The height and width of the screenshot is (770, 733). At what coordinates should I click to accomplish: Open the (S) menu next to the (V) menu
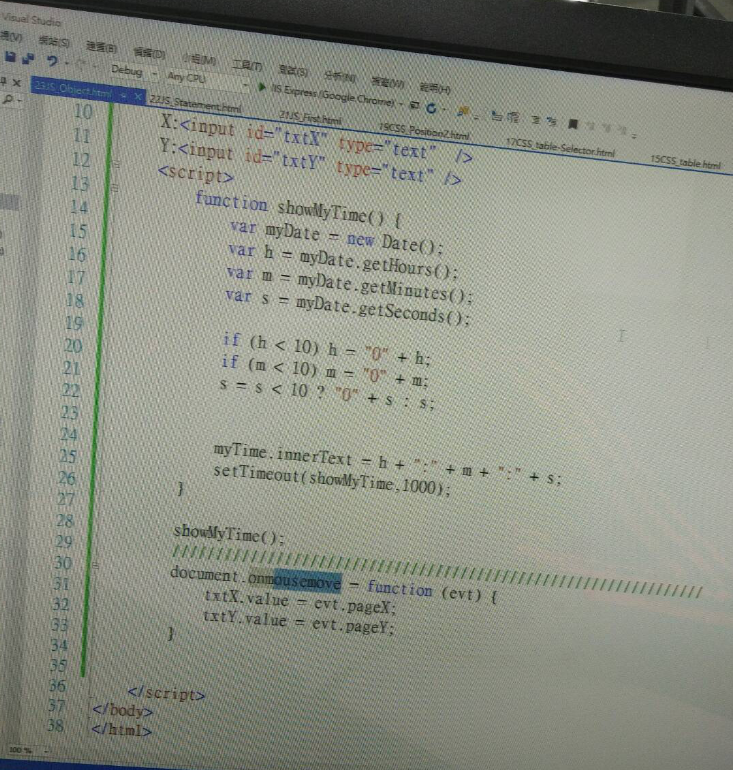[54, 41]
